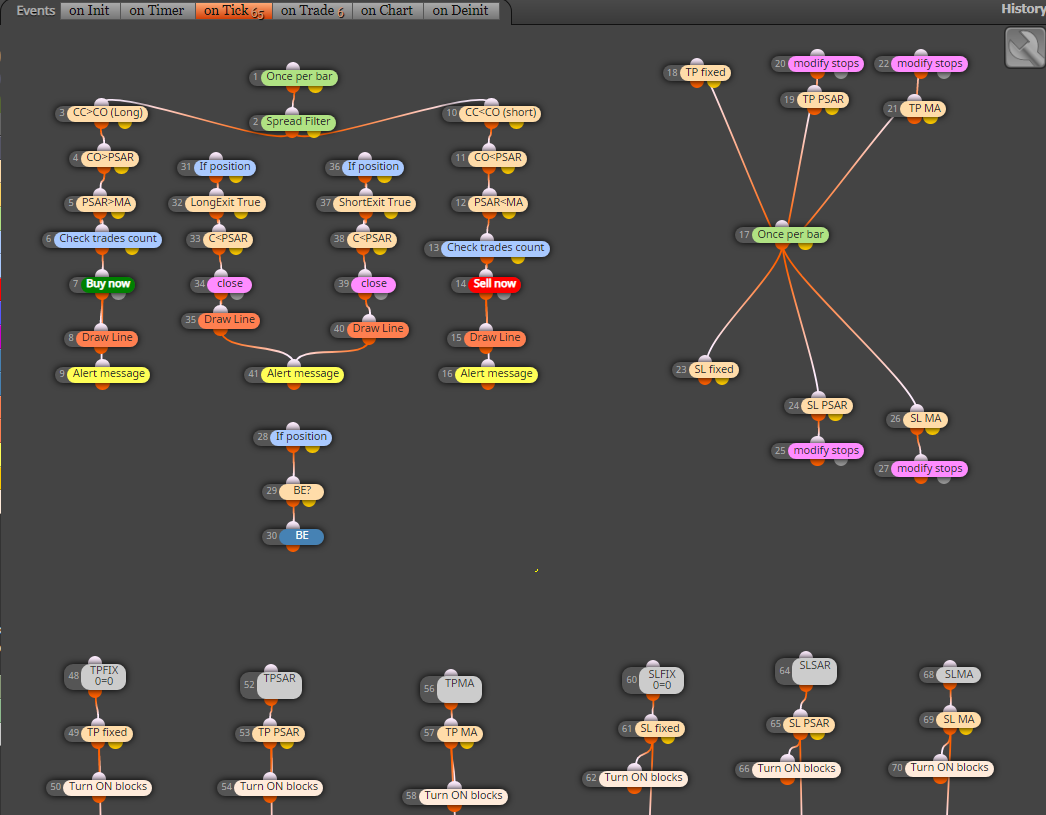Screen dimensions: 1046x815
Task: Select modify stops block 27
Action: coord(929,469)
